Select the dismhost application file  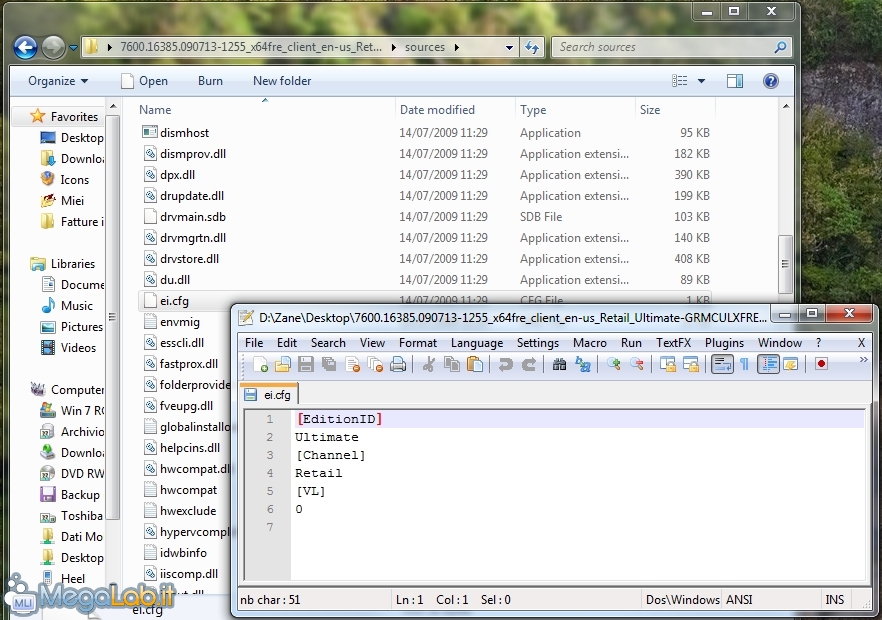(425, 133)
